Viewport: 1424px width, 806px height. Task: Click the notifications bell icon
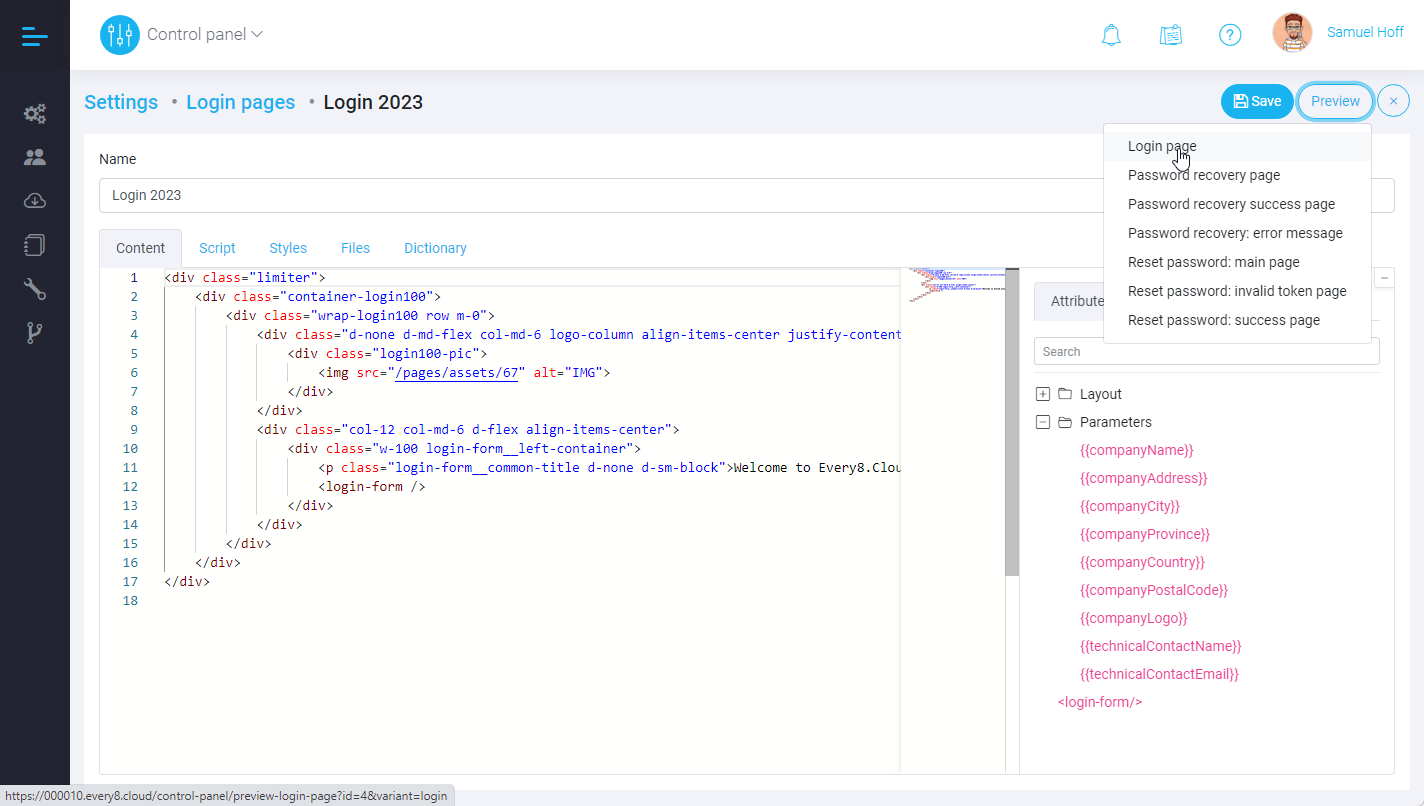pos(1110,35)
